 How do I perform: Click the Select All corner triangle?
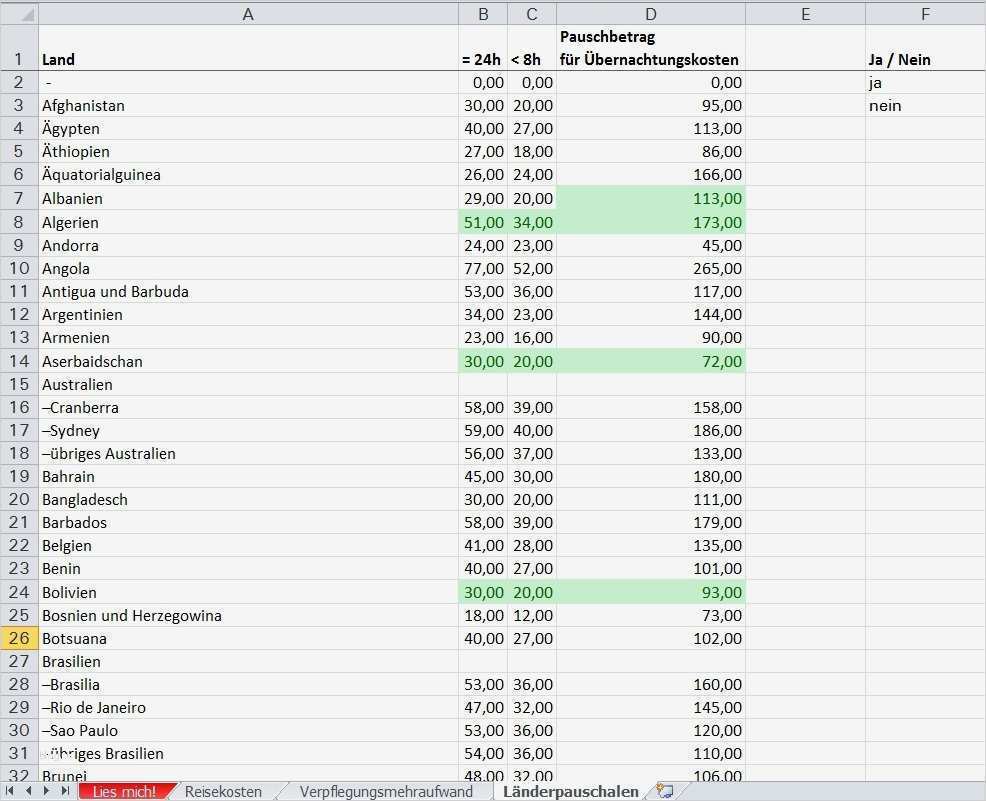(19, 14)
